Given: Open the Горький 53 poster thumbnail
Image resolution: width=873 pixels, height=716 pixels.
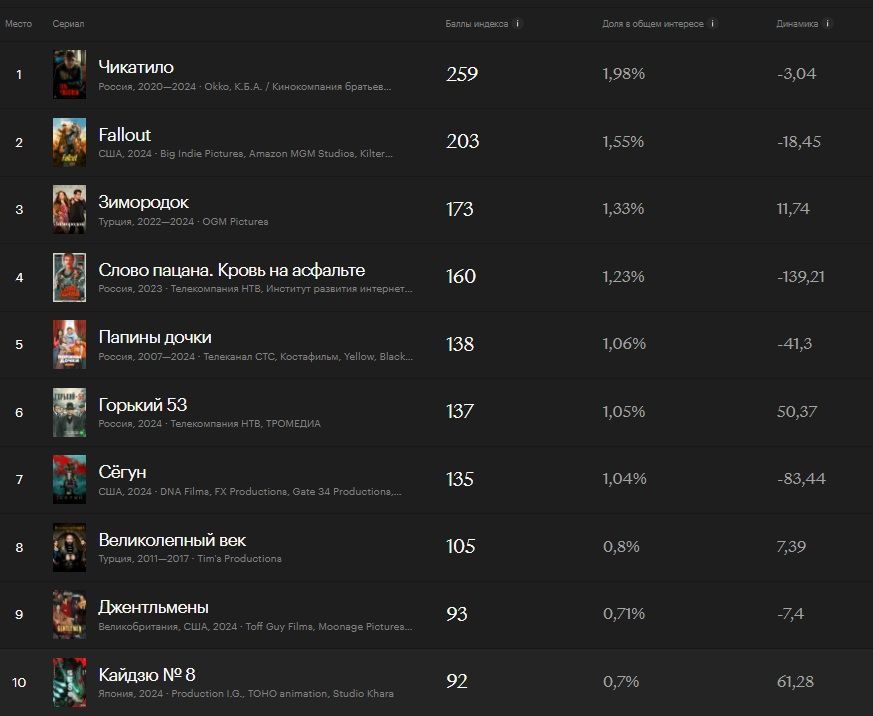Looking at the screenshot, I should pos(70,412).
